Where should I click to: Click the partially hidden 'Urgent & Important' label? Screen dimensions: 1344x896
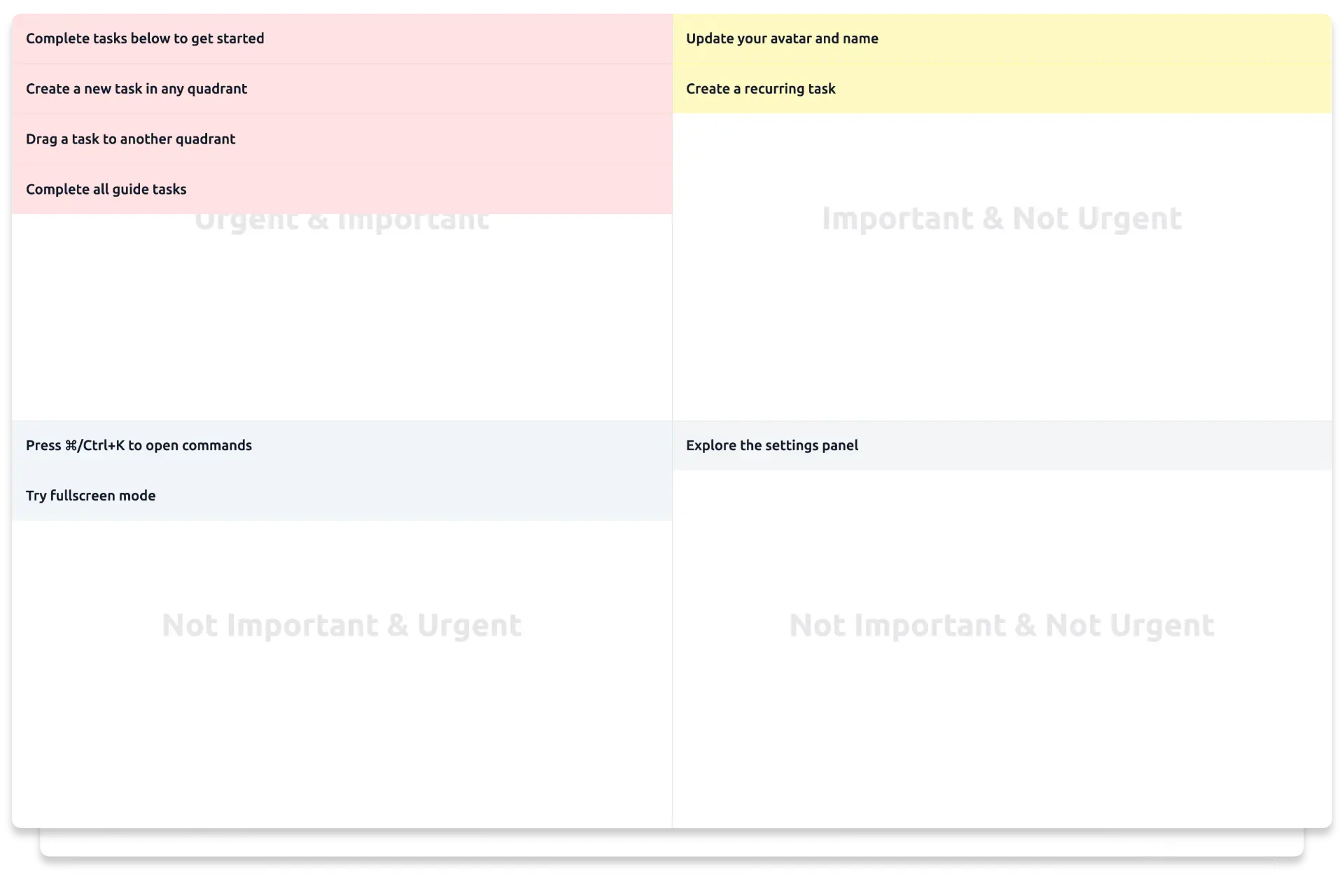click(342, 224)
